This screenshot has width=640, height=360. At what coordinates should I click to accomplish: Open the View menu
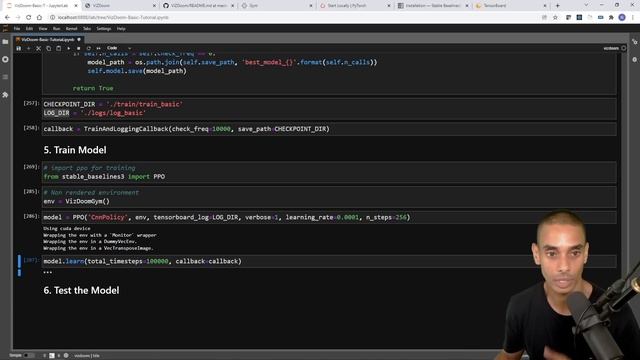click(43, 29)
